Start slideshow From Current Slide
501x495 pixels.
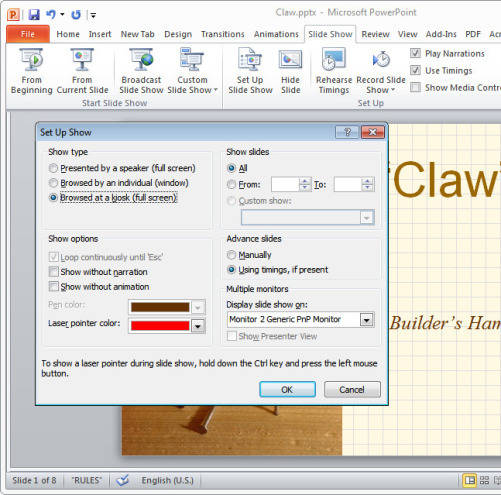click(x=82, y=71)
